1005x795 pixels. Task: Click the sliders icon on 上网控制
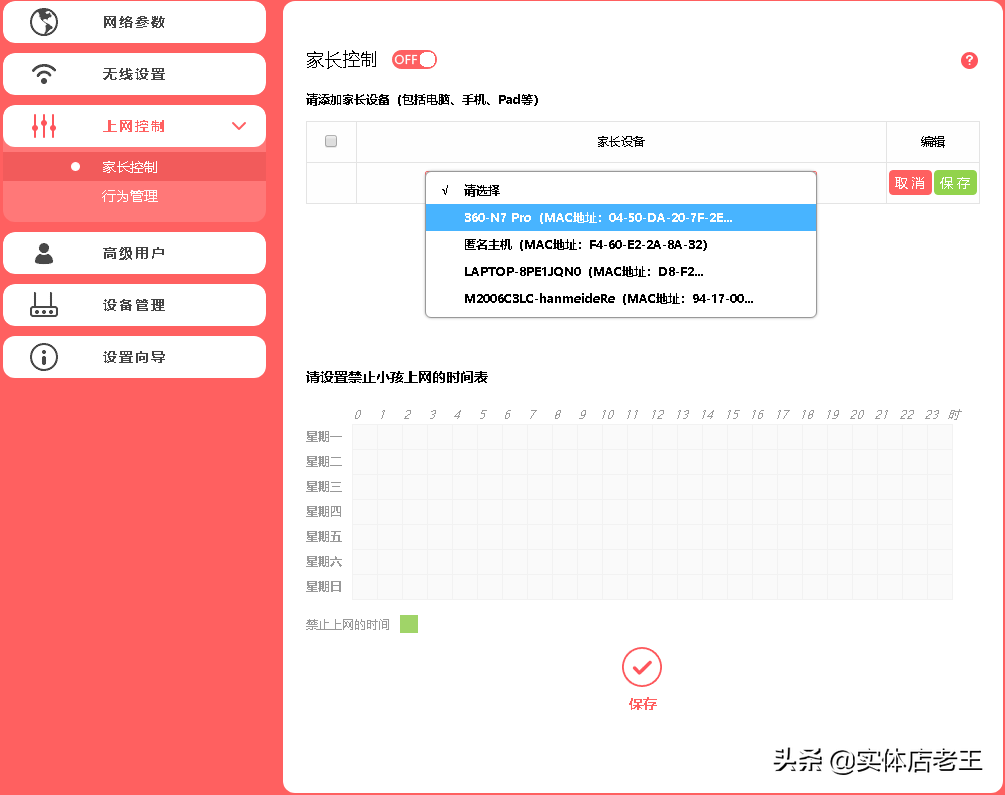[x=43, y=125]
